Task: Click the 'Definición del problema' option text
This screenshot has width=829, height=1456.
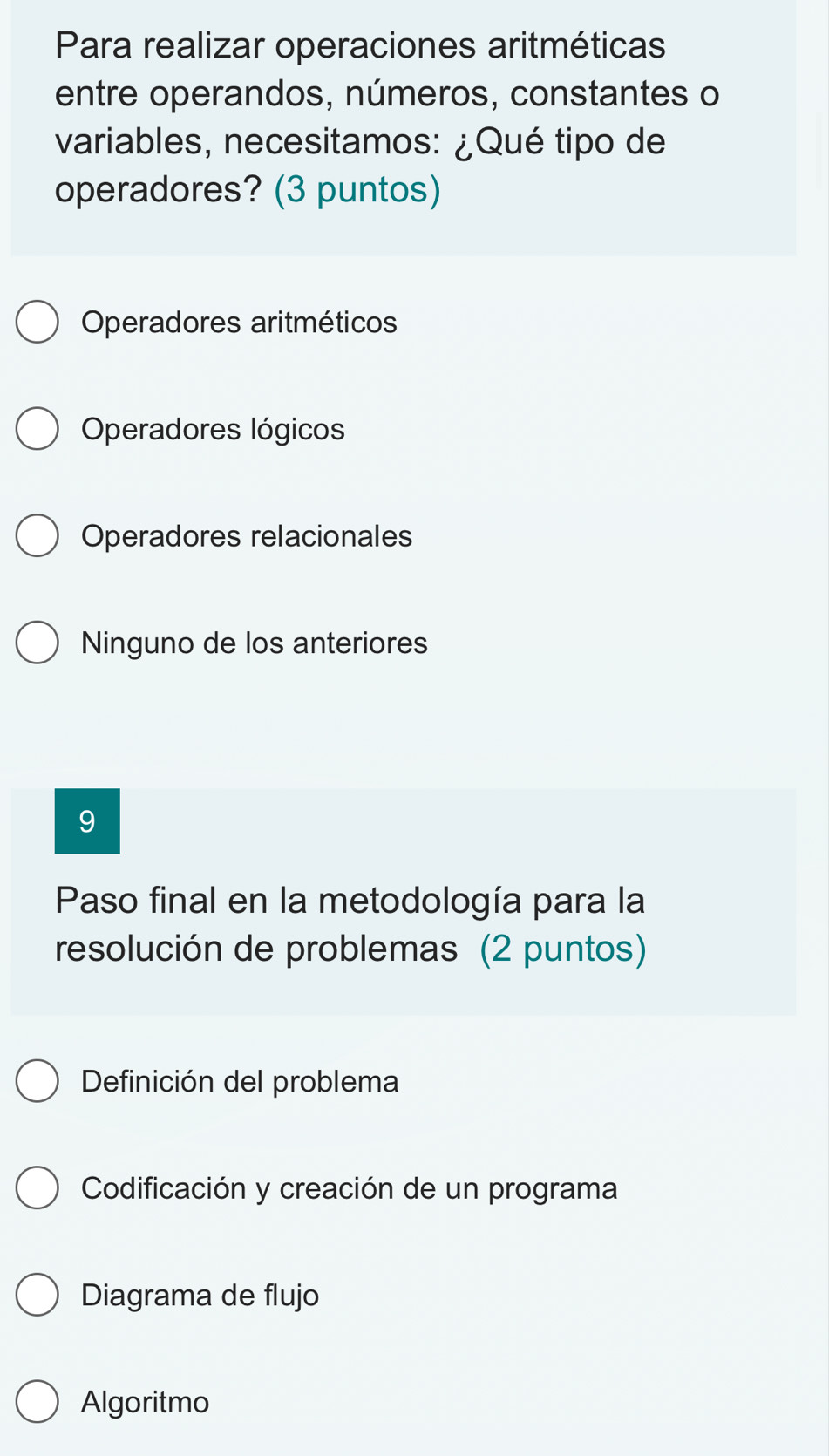Action: 240,1081
